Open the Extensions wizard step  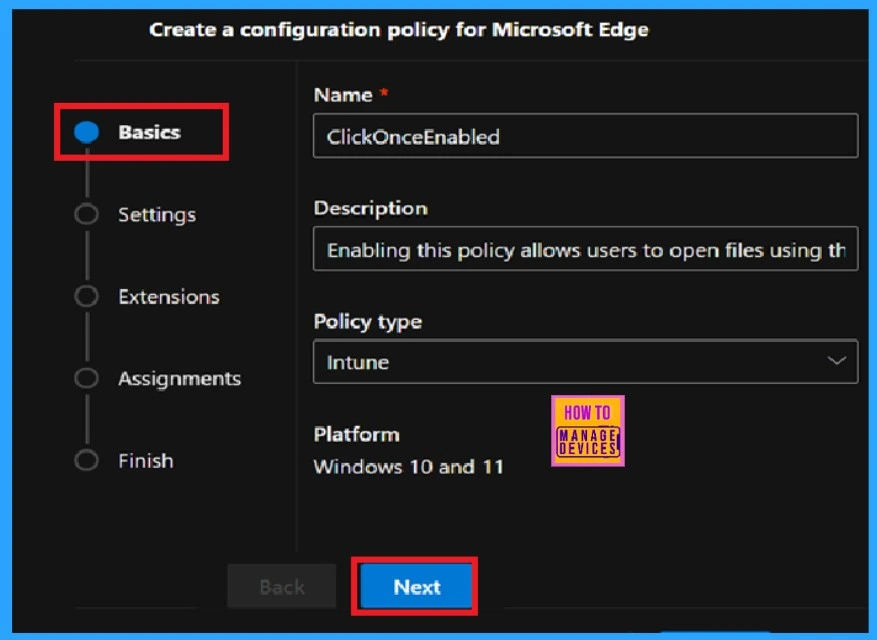point(169,297)
